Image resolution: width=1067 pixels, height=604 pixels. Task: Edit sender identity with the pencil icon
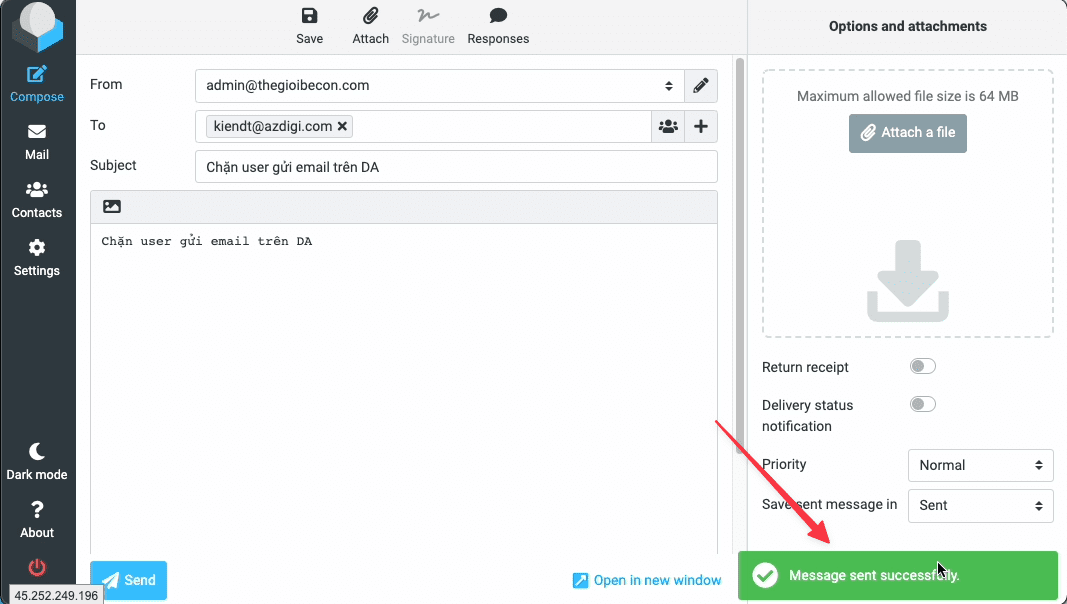point(700,86)
